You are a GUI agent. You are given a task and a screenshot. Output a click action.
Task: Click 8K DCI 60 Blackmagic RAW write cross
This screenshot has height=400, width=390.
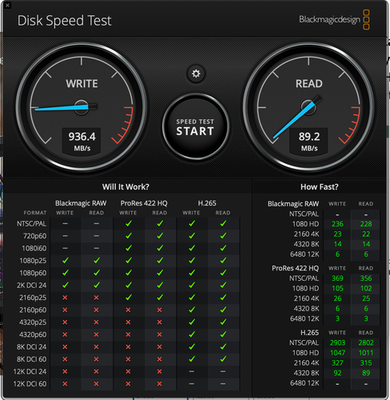(65, 359)
